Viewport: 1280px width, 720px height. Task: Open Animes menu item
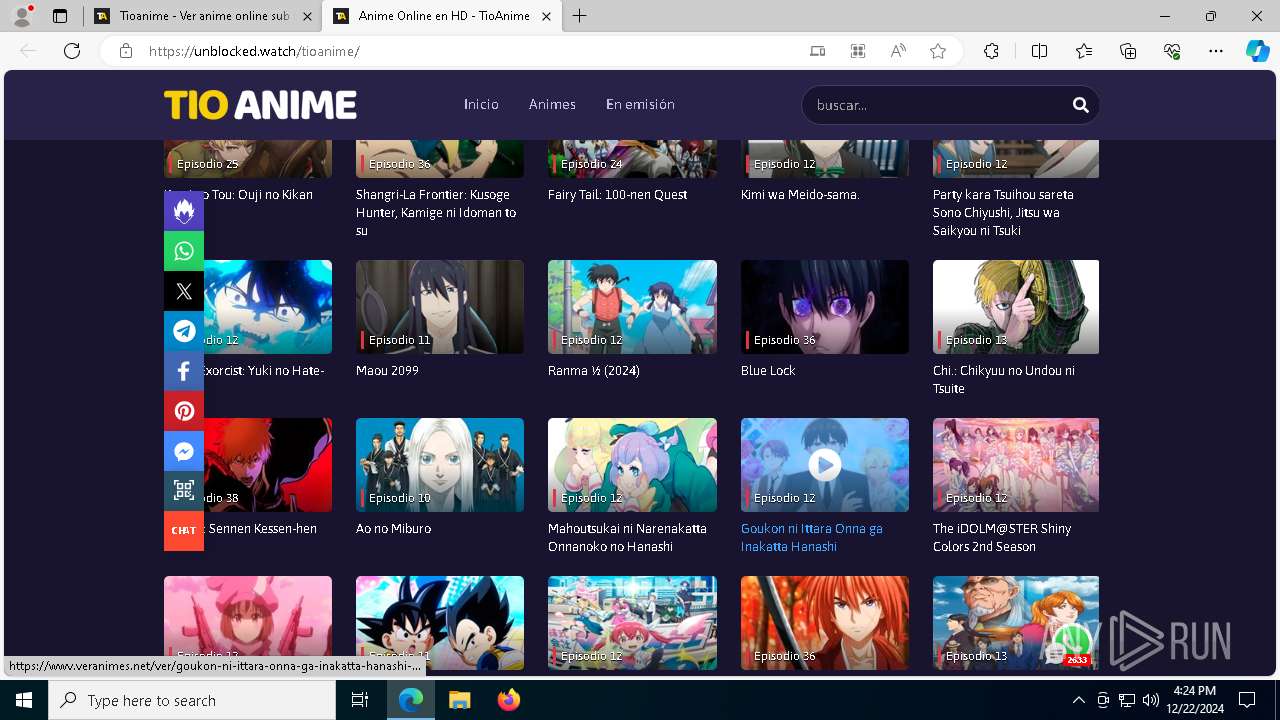click(552, 104)
